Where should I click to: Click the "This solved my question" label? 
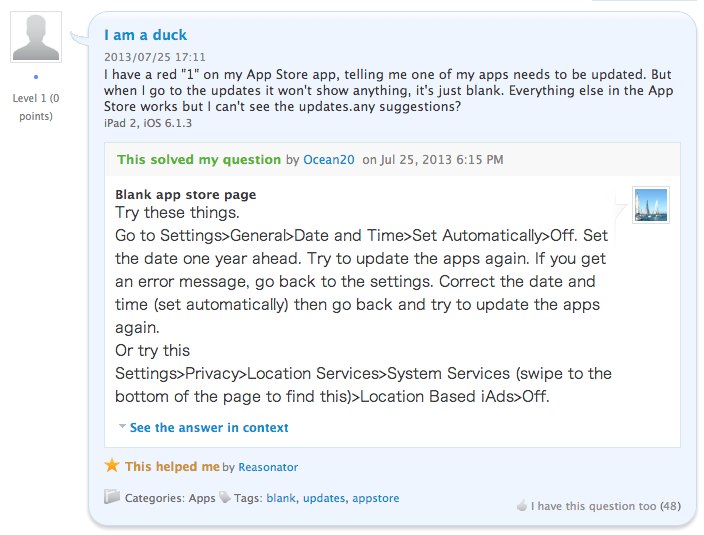point(198,159)
